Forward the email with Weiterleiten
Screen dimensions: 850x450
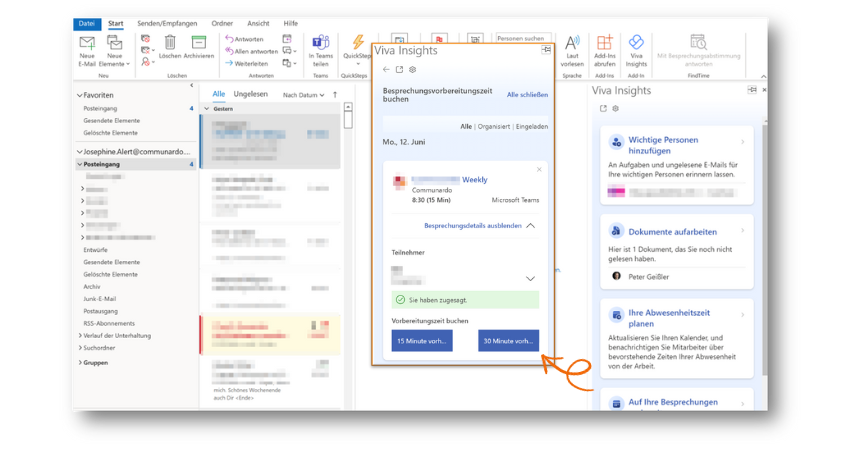(x=247, y=63)
